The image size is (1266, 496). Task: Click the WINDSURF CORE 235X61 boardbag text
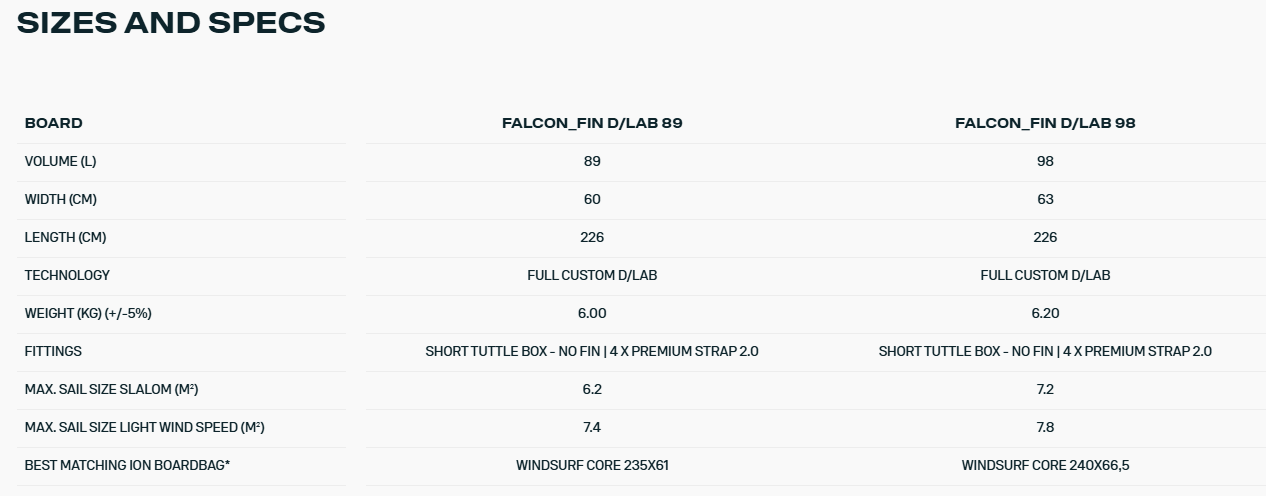[592, 465]
